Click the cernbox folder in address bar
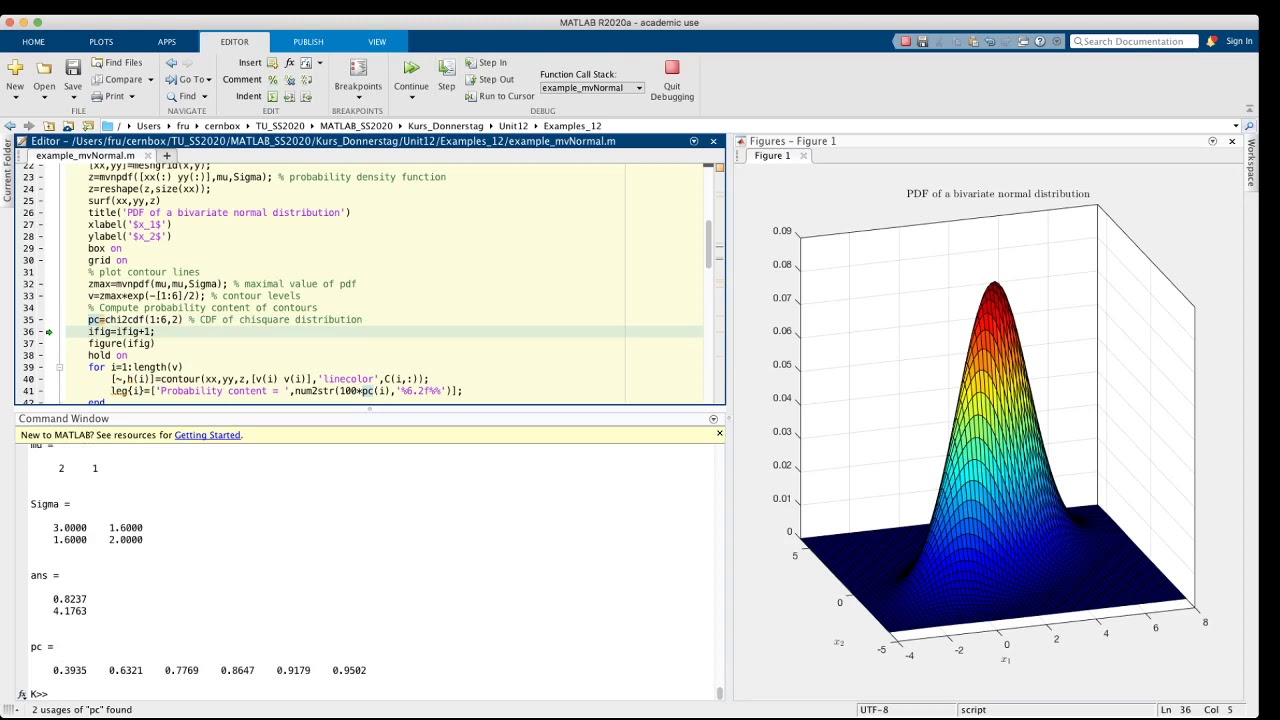The height and width of the screenshot is (720, 1280). 222,126
